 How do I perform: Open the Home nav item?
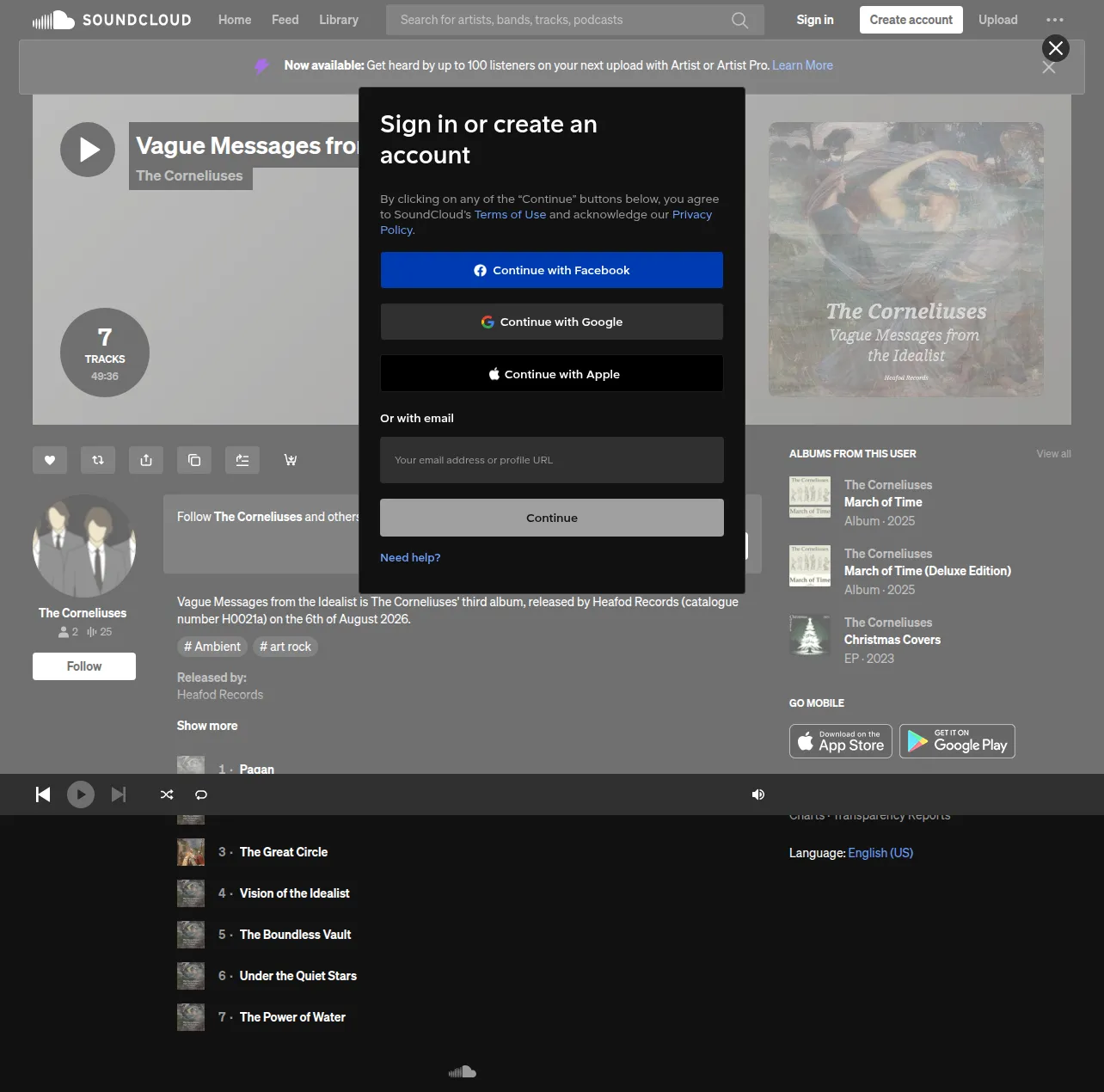tap(235, 20)
